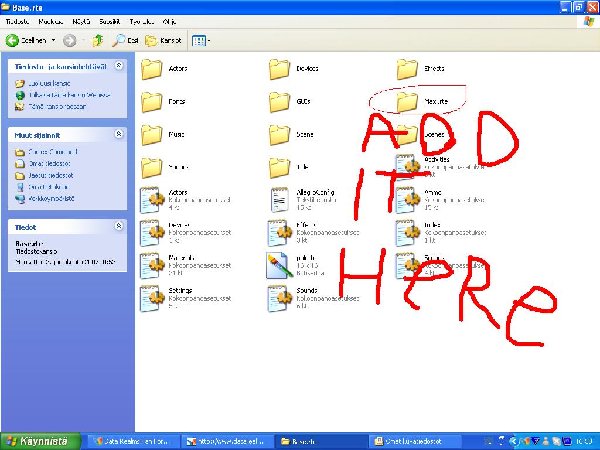The width and height of the screenshot is (600, 450).
Task: Open the Etsi search tool
Action: [x=125, y=40]
